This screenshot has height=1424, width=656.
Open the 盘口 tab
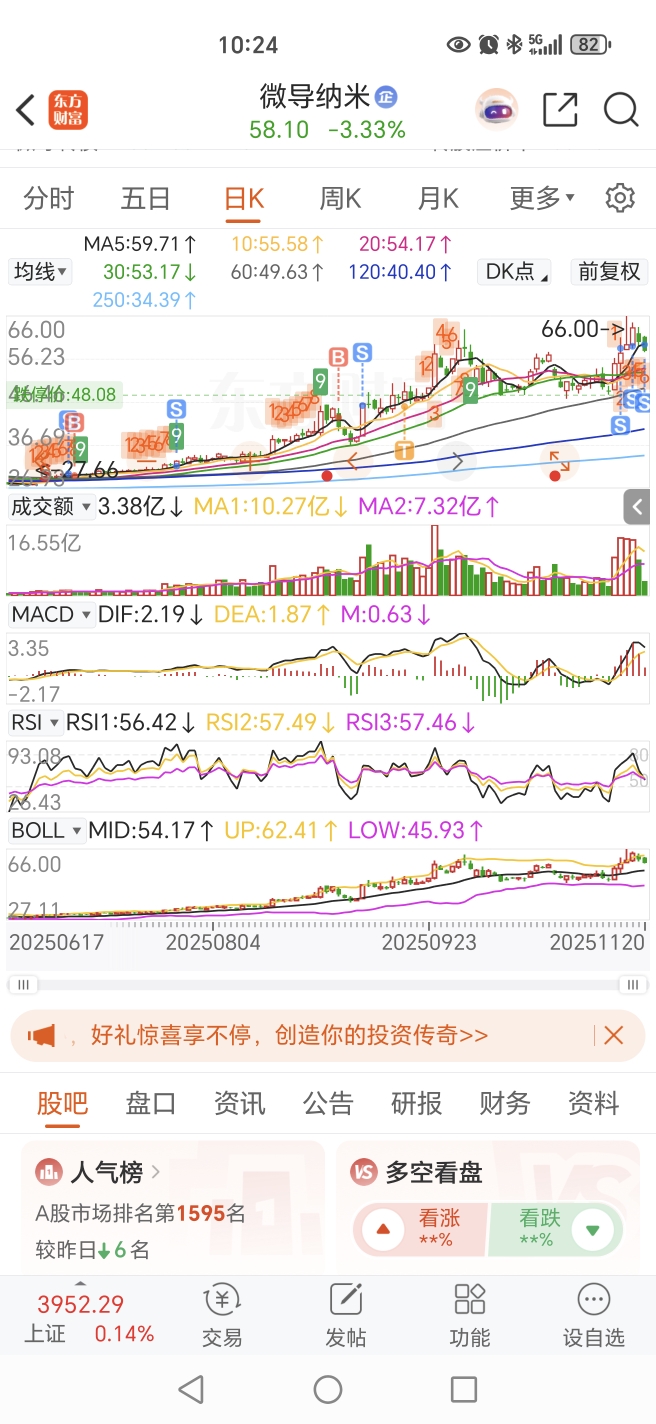pos(151,1103)
